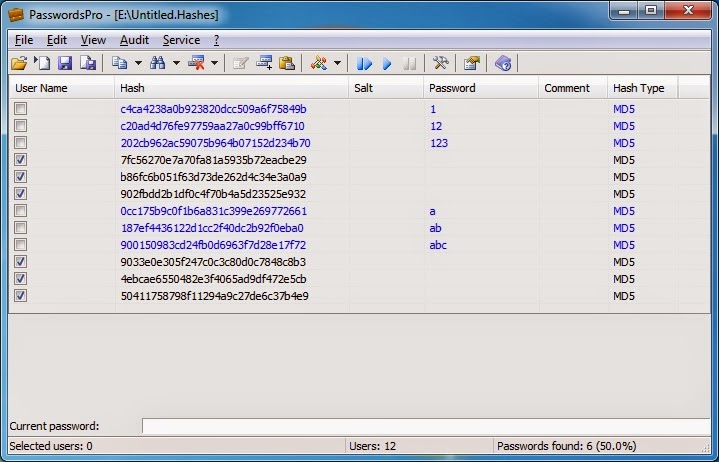Sort by User Name column header

[x=62, y=88]
